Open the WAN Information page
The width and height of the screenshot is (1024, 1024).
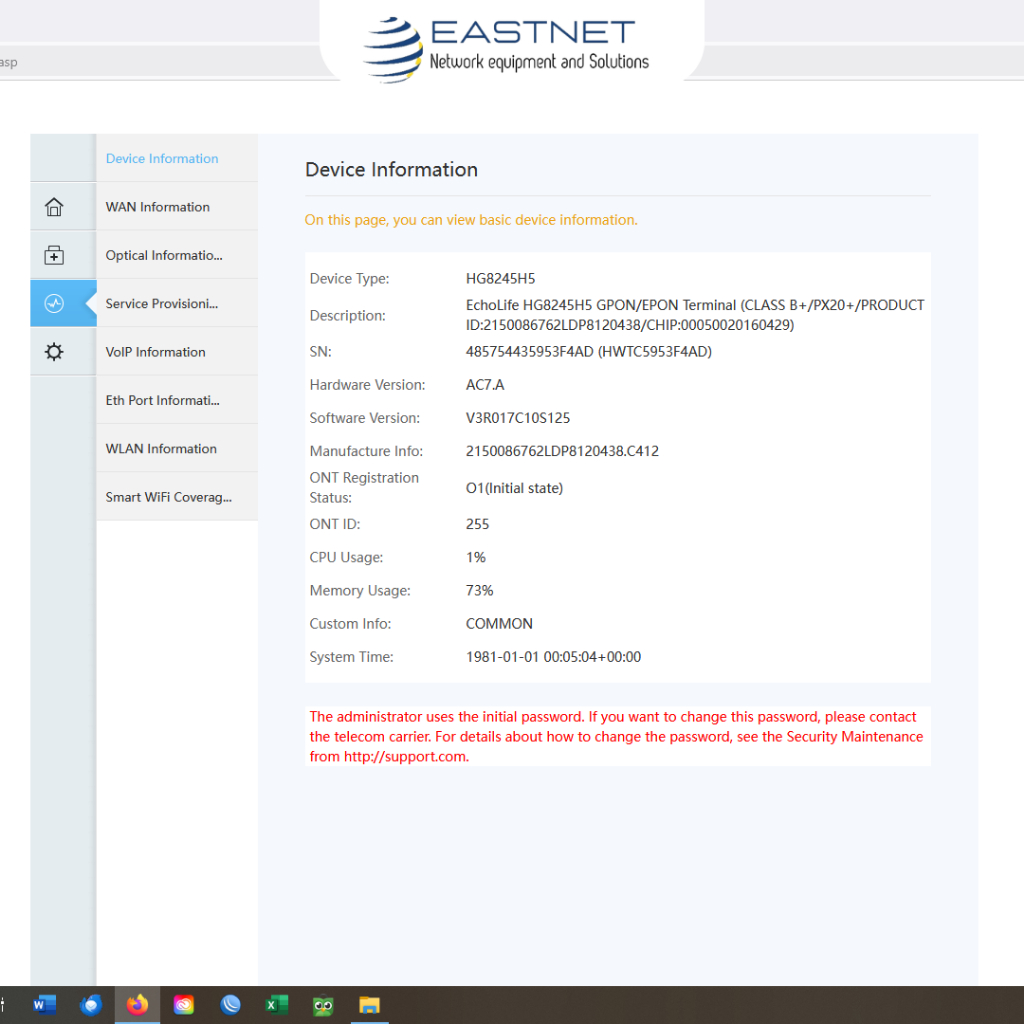(x=158, y=207)
